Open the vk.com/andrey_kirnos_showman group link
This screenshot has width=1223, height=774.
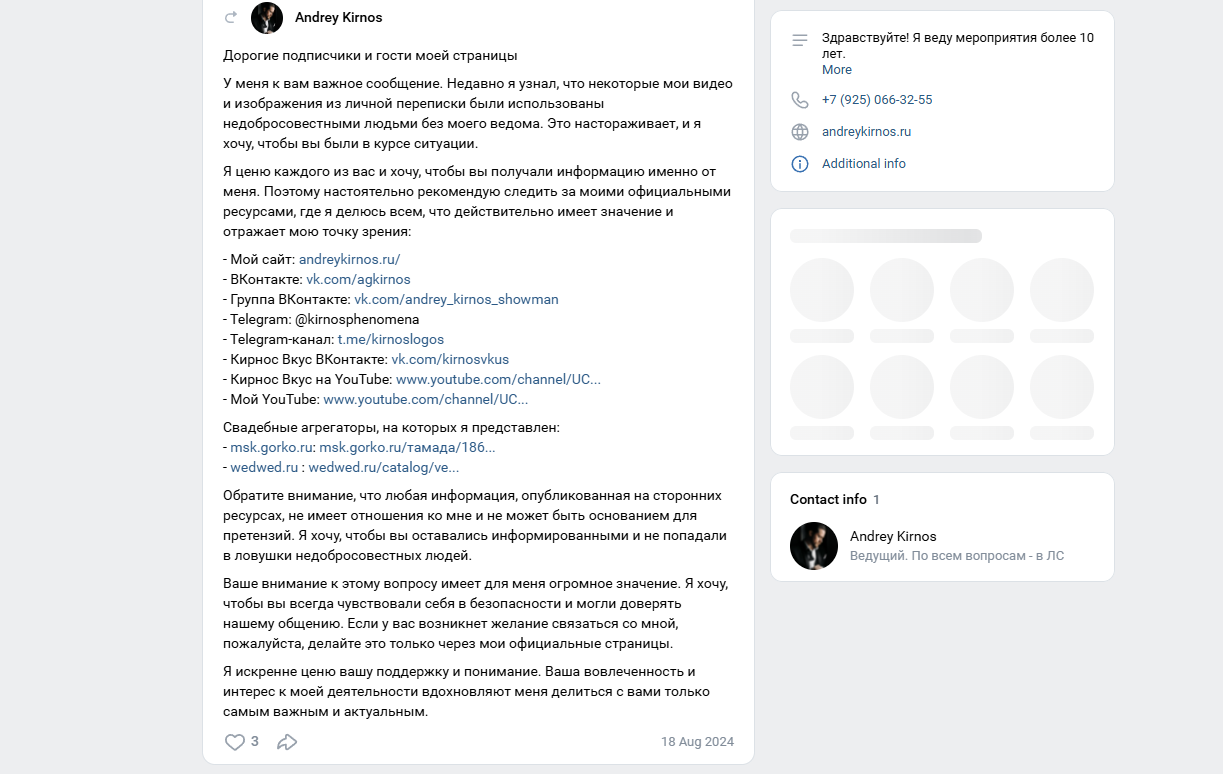tap(456, 299)
